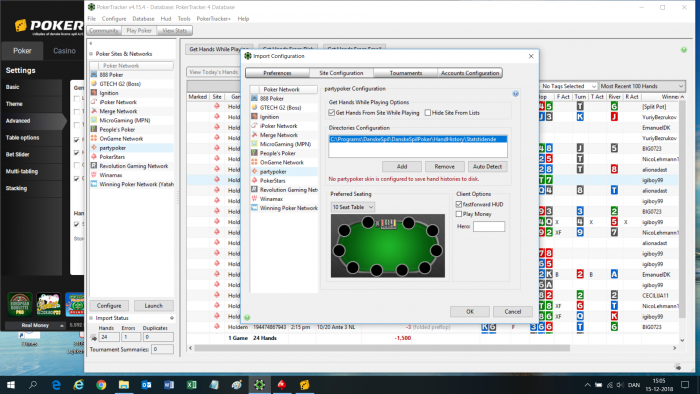This screenshot has height=394, width=700.
Task: Toggle Get Hands From Site While Playing
Action: [x=332, y=113]
